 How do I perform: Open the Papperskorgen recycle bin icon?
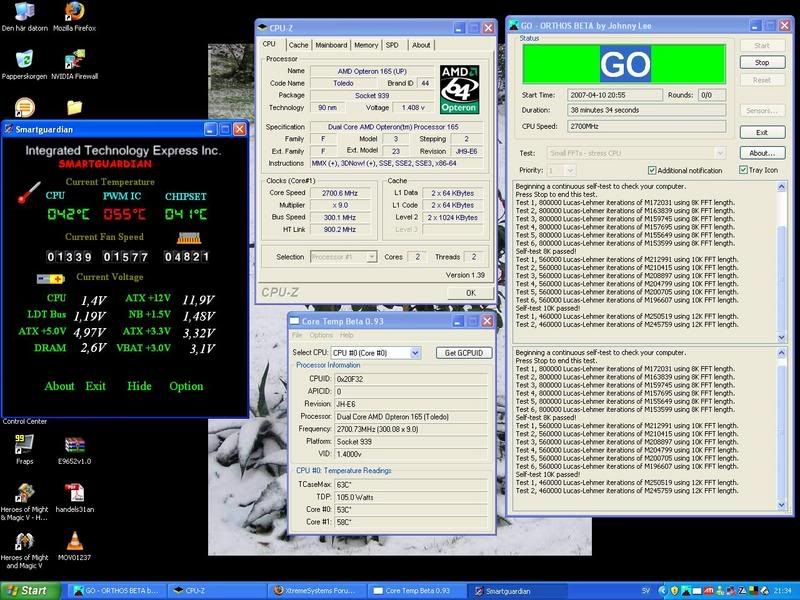click(x=24, y=65)
